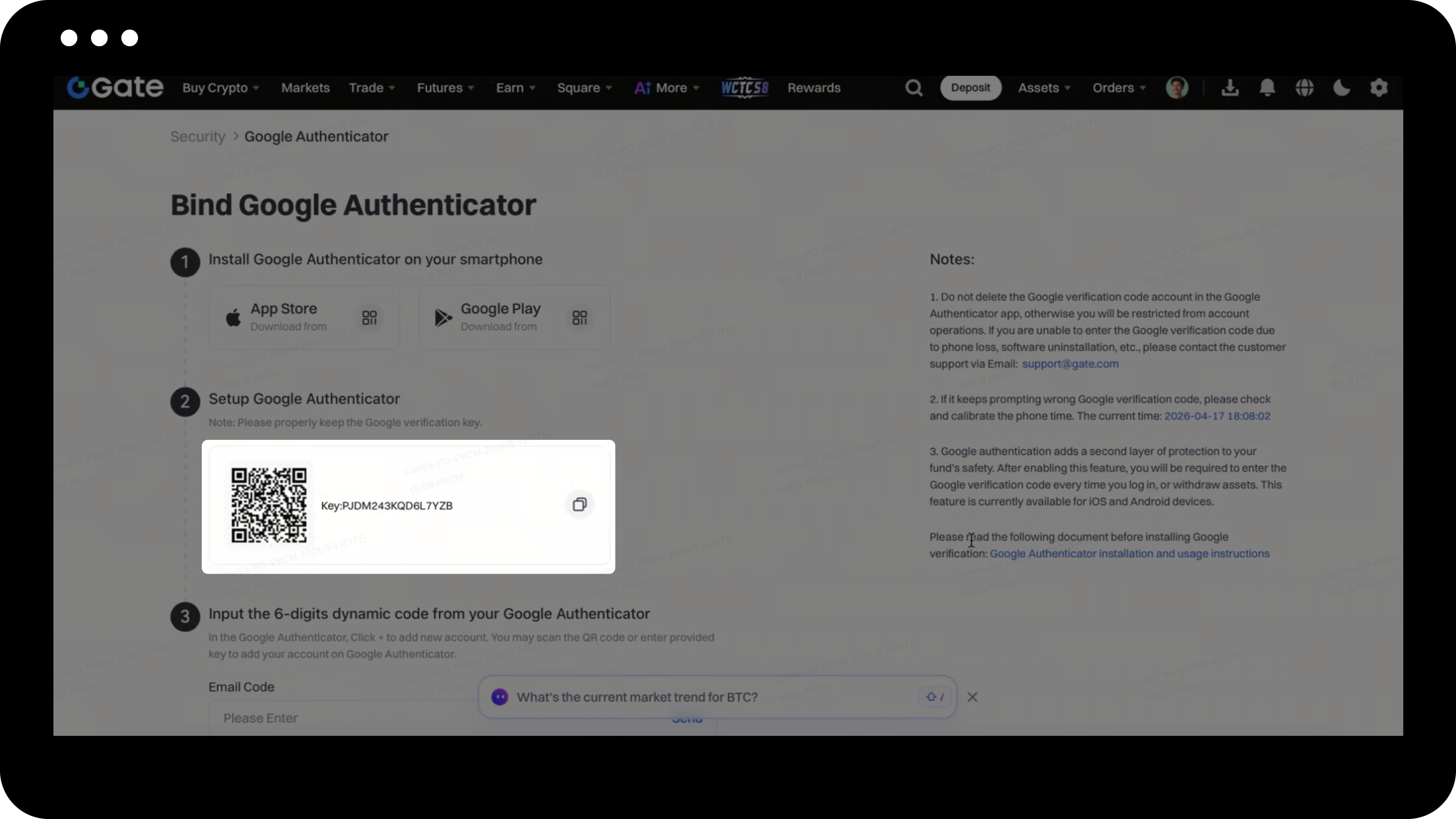Click the search magnifier icon

pos(913,88)
